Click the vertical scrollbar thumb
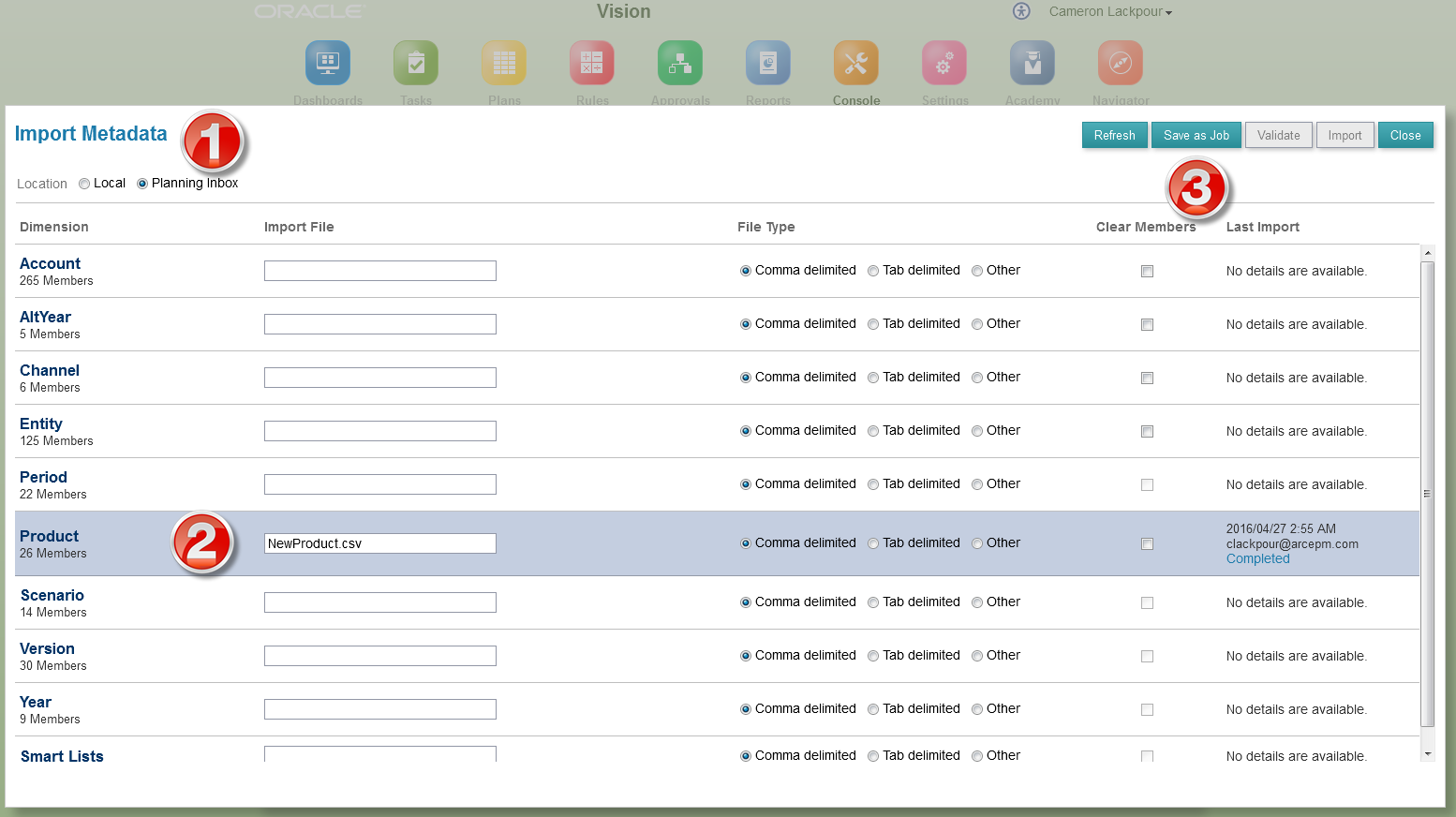The image size is (1456, 817). tap(1428, 494)
